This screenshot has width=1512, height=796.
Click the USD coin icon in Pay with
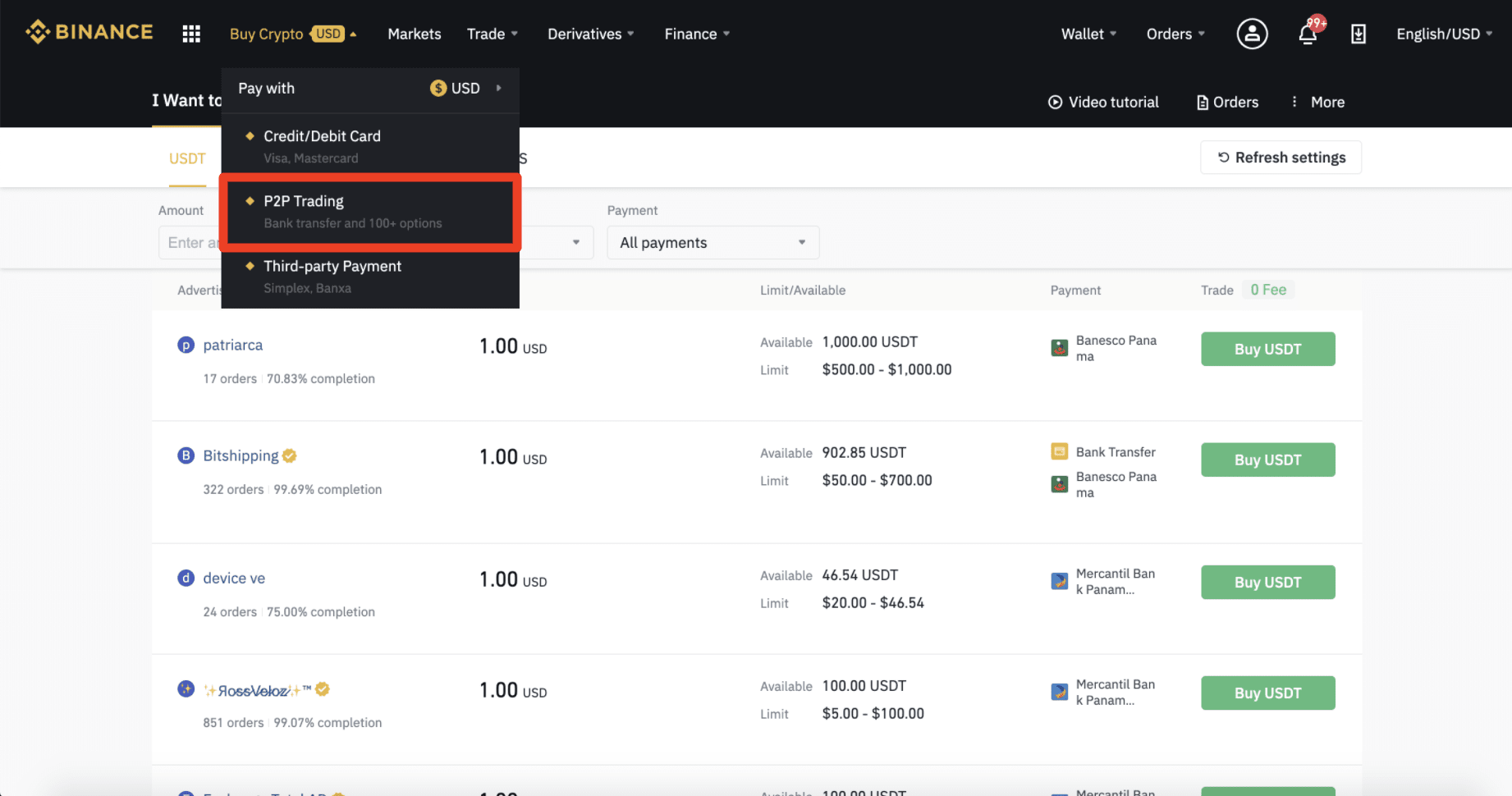tap(438, 88)
